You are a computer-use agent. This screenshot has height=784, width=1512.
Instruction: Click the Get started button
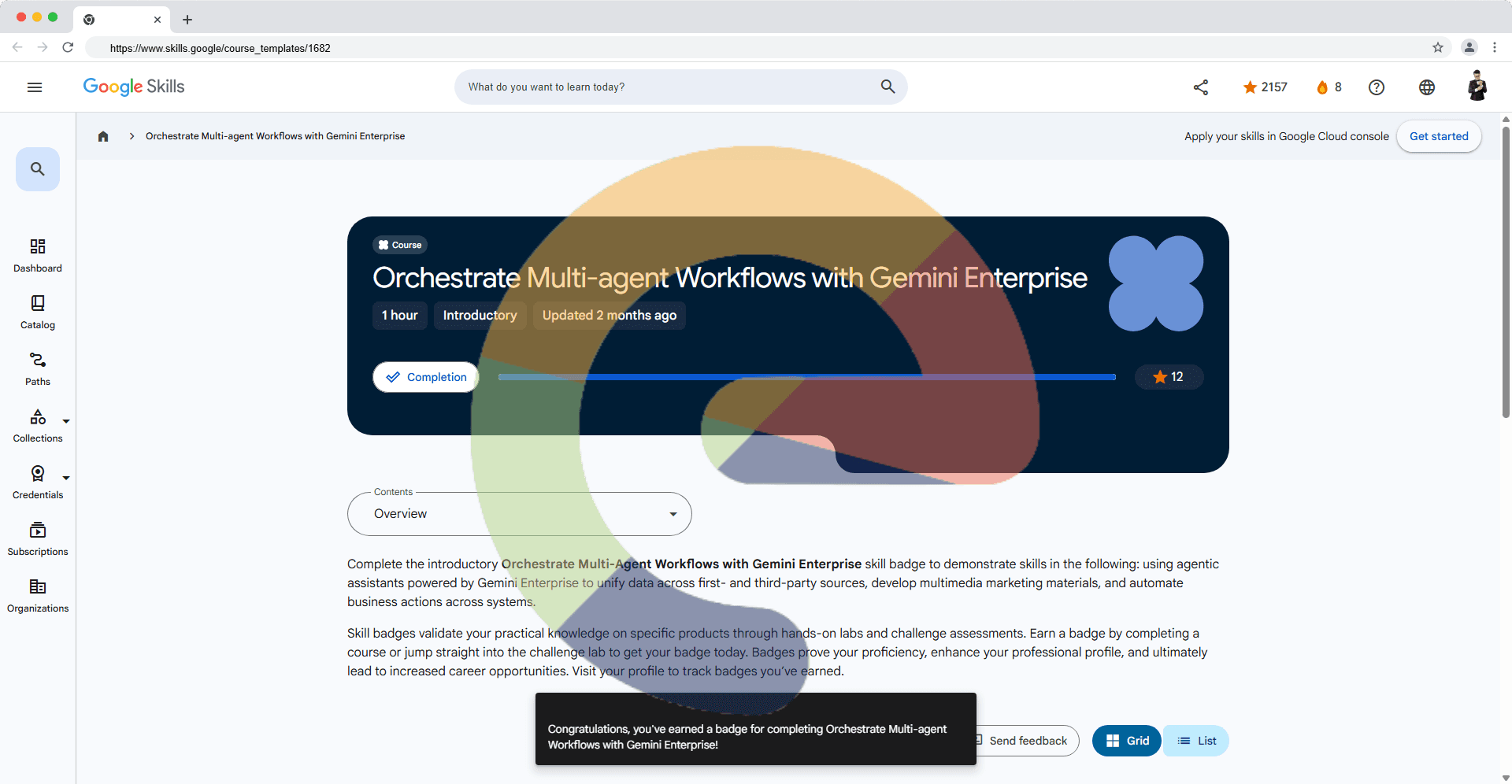(1439, 136)
